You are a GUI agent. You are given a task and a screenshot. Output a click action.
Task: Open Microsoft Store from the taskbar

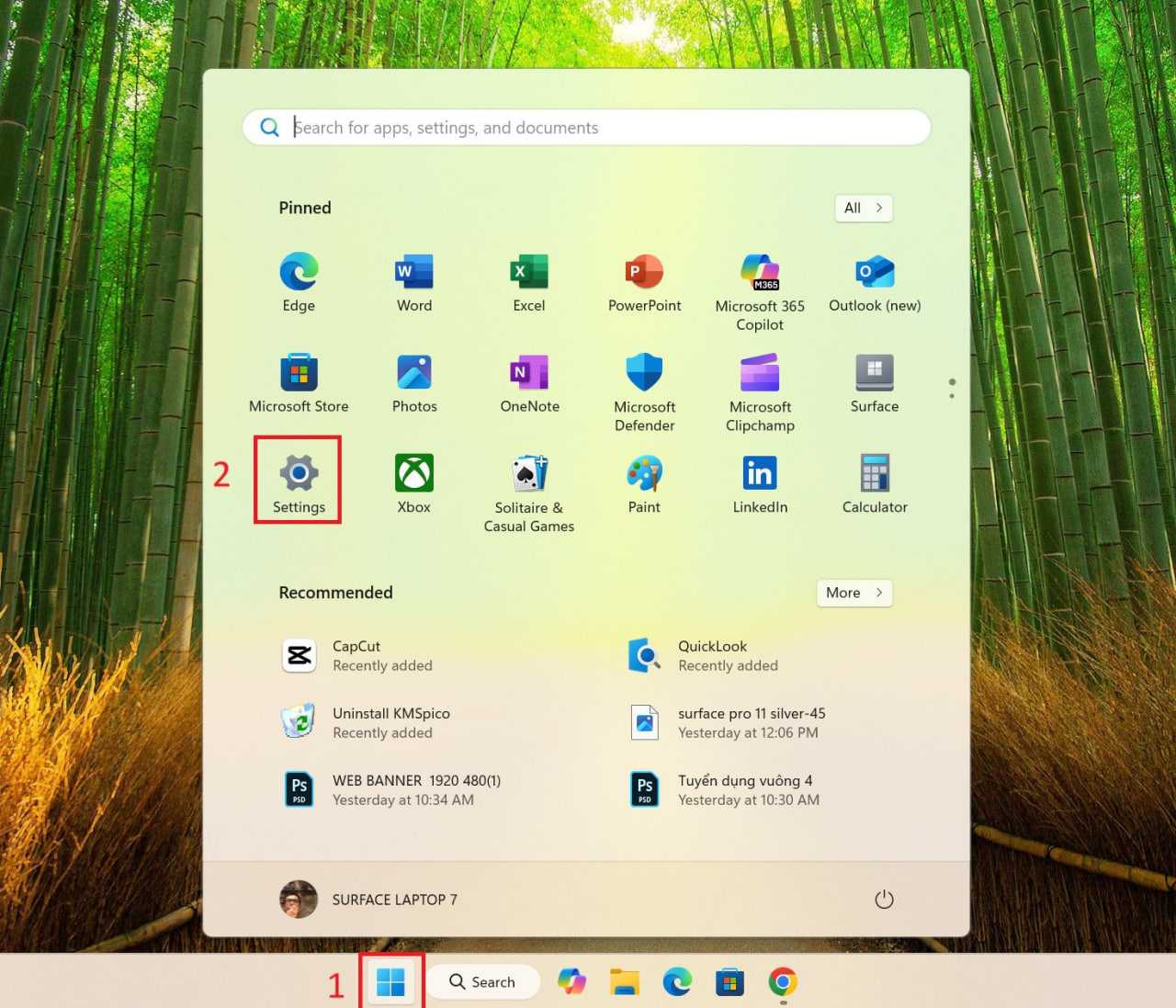[729, 982]
